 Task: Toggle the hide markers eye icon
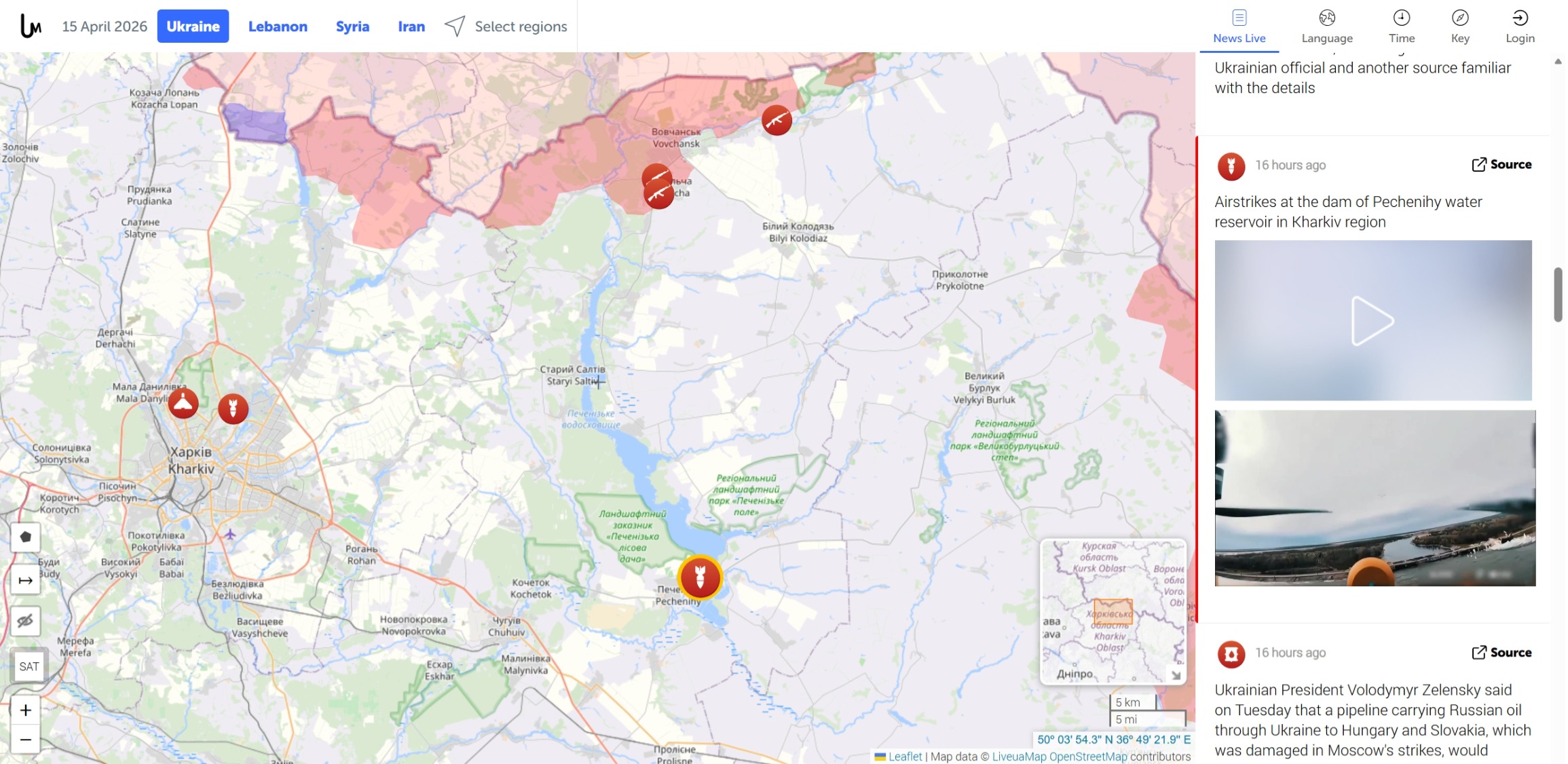point(26,621)
